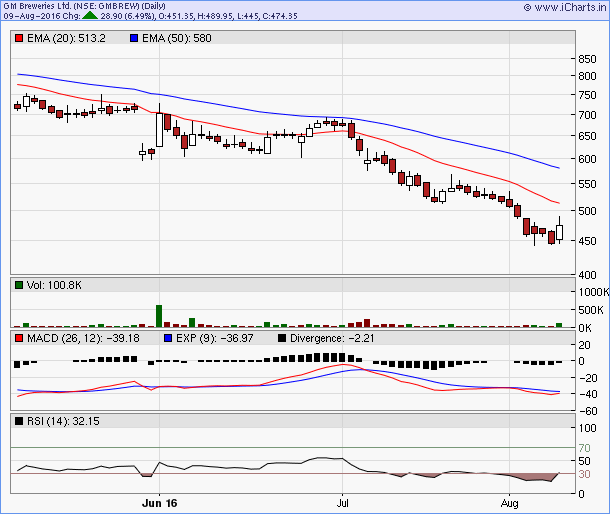Click the RSI 70 overbought level label
Image resolution: width=610 pixels, height=514 pixels.
click(x=584, y=448)
